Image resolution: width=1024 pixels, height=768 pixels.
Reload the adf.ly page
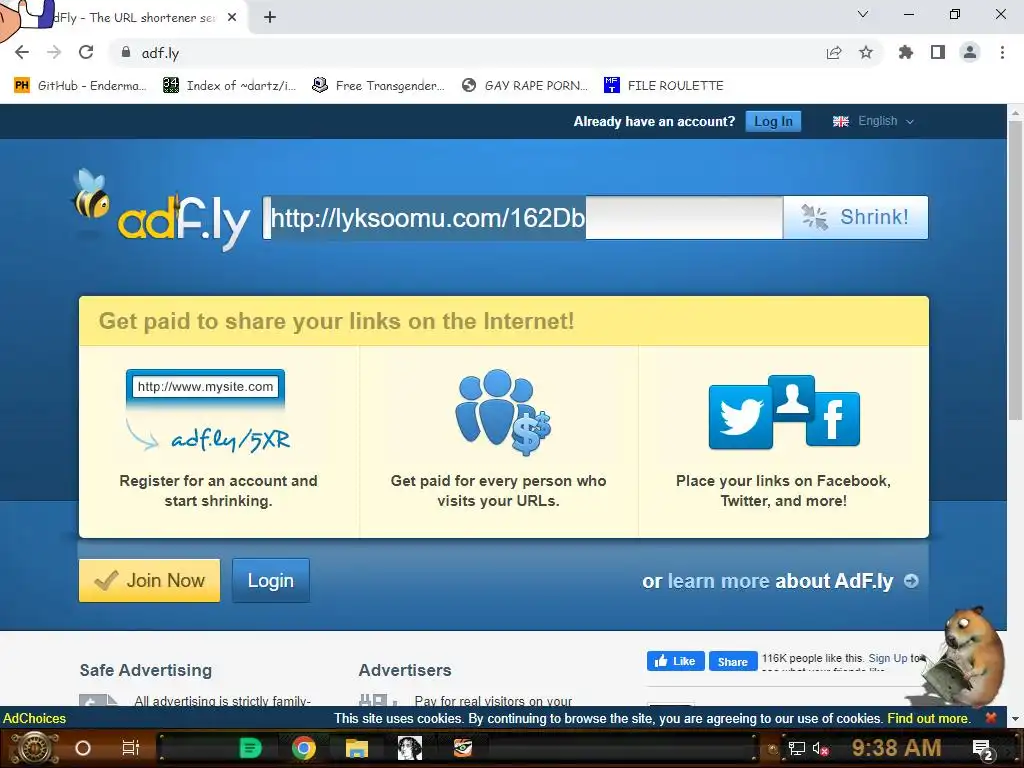(86, 52)
